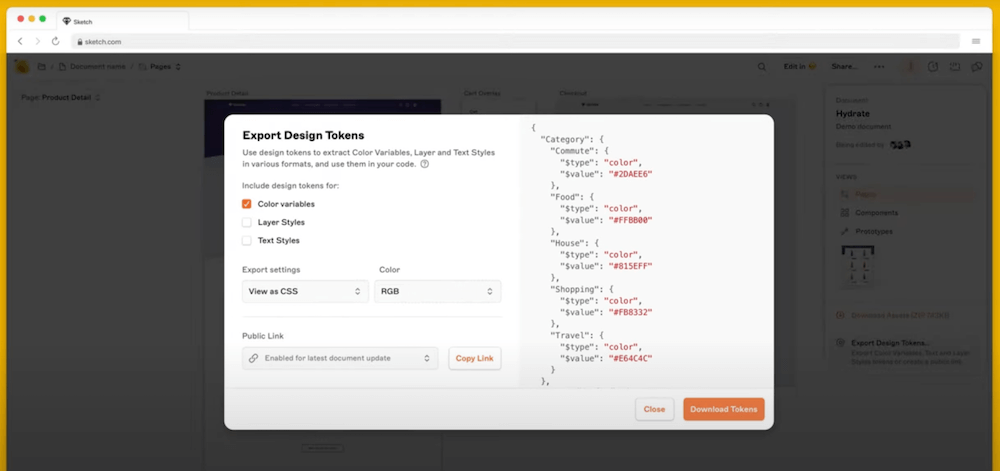The height and width of the screenshot is (471, 1000).
Task: Expand the Public Link enabled dropdown
Action: [x=339, y=358]
